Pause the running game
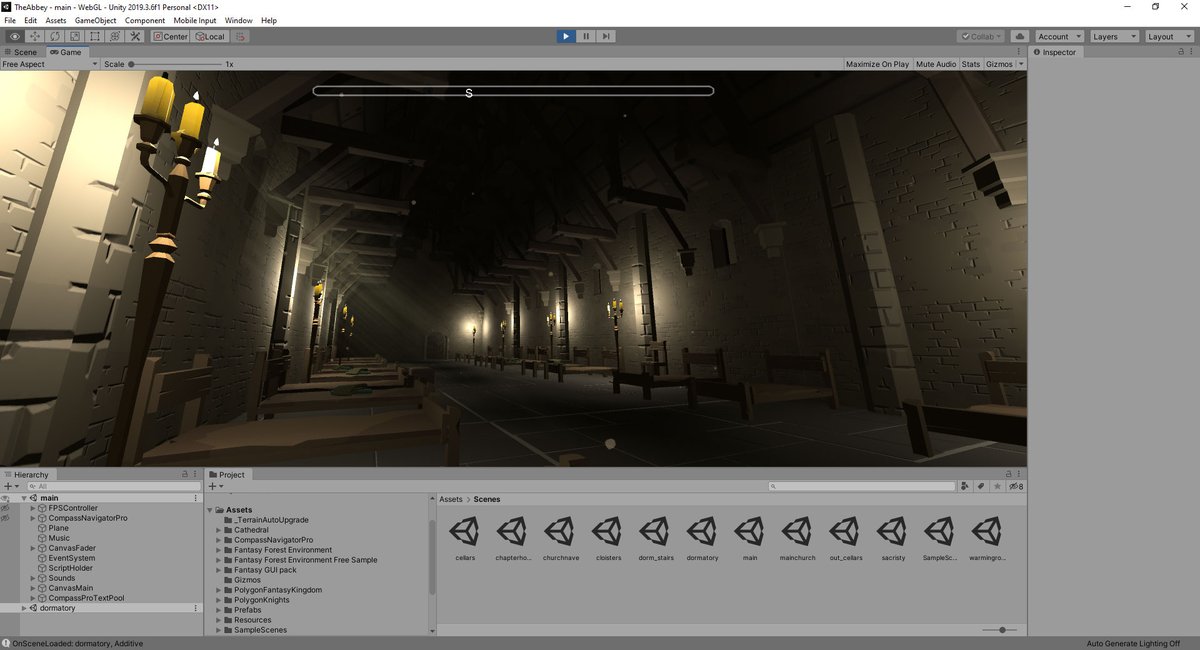The image size is (1200, 650). (586, 36)
